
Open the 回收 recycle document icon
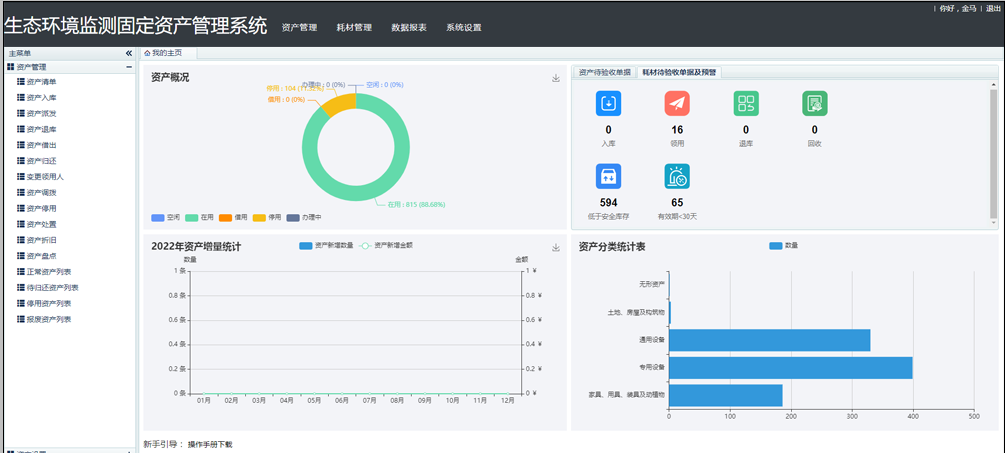(815, 103)
